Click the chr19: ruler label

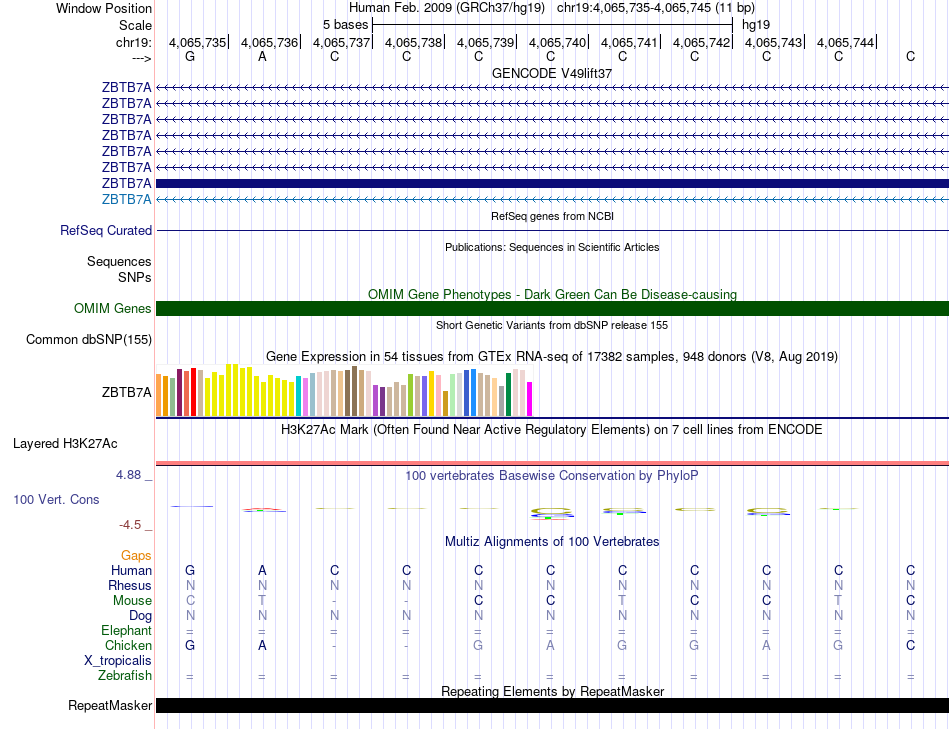coord(134,42)
